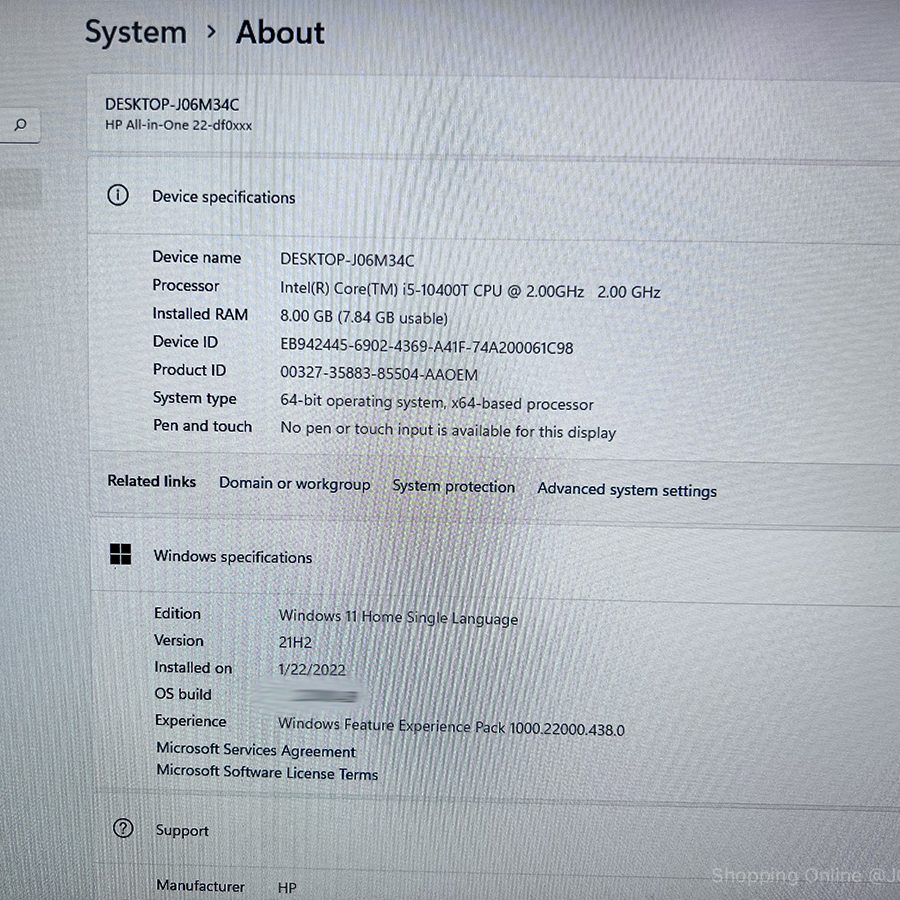Click the OS build label
900x900 pixels.
tap(183, 694)
